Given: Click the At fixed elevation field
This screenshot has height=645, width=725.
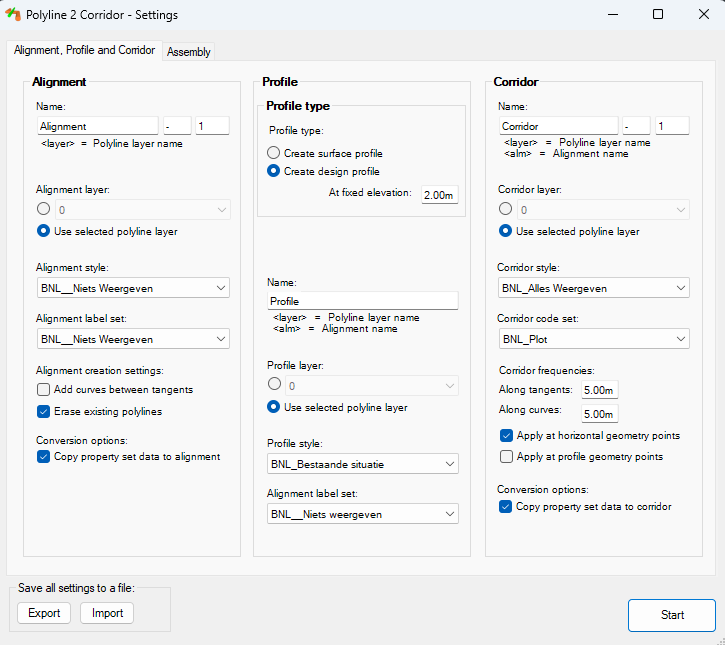Looking at the screenshot, I should point(438,195).
